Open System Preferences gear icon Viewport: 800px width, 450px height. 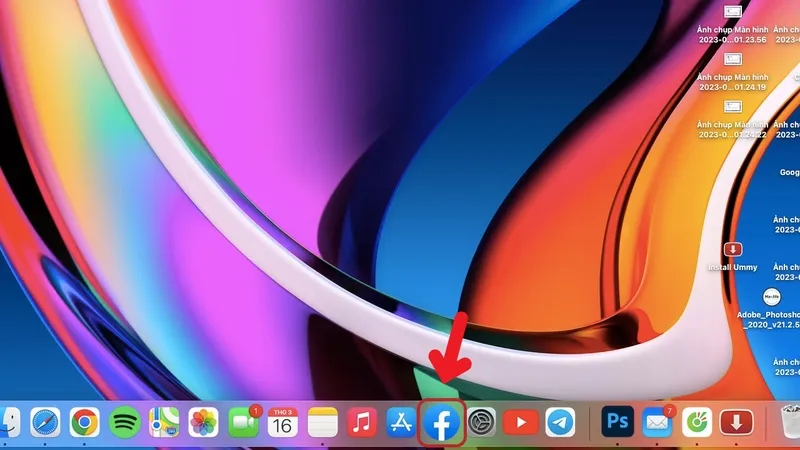(x=481, y=423)
